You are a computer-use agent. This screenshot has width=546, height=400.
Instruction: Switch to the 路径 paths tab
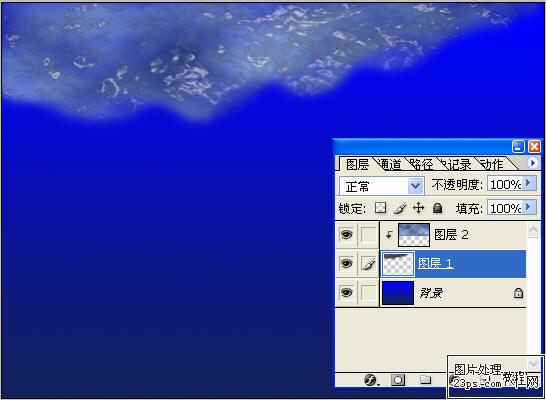pos(421,164)
